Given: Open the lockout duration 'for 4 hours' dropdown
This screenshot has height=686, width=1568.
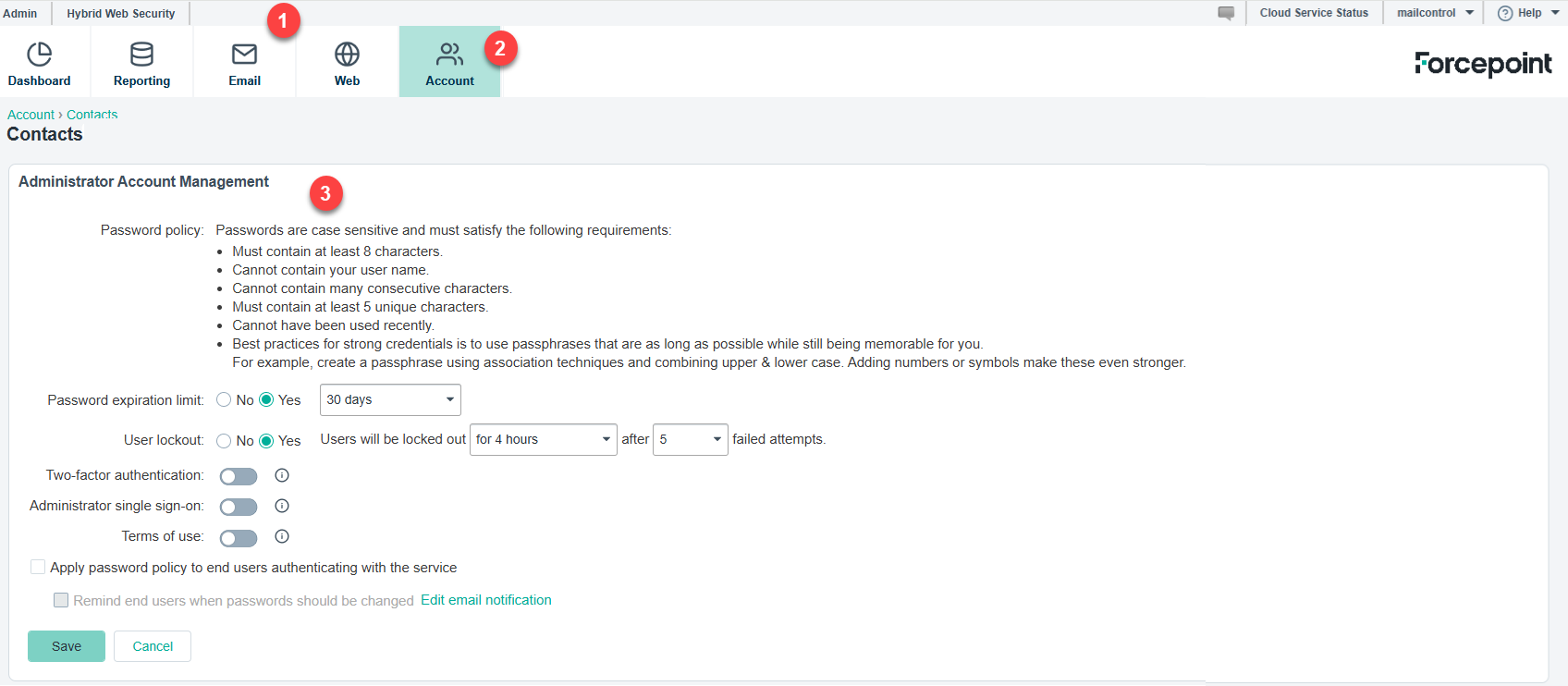Looking at the screenshot, I should [x=543, y=440].
